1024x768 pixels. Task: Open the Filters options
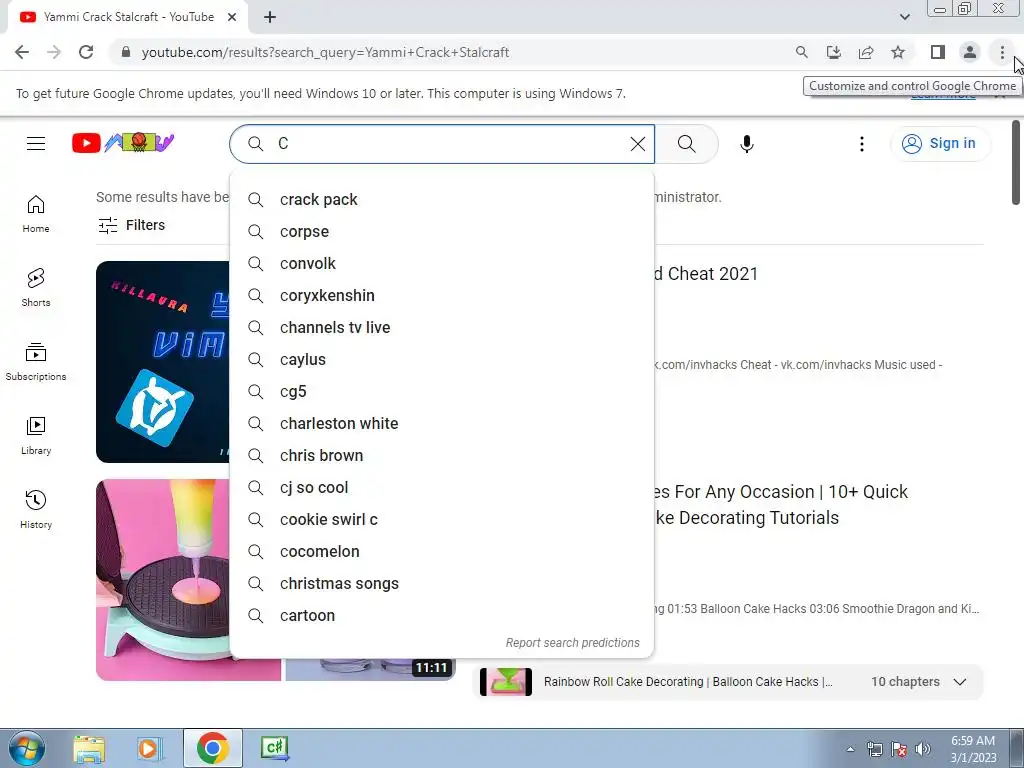tap(131, 225)
